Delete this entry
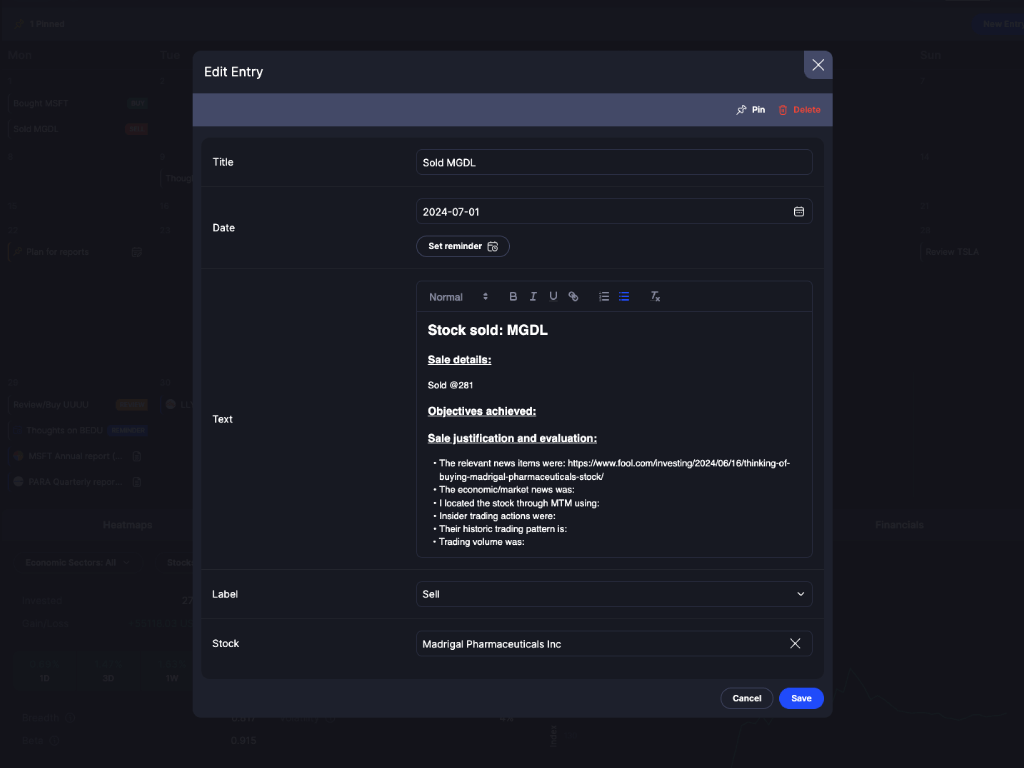1024x768 pixels. point(799,110)
